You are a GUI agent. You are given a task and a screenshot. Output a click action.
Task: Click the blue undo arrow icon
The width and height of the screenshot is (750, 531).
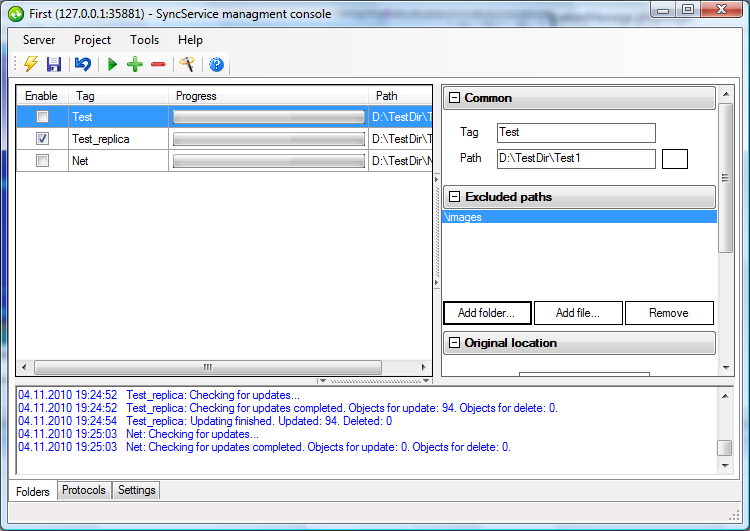tap(83, 64)
